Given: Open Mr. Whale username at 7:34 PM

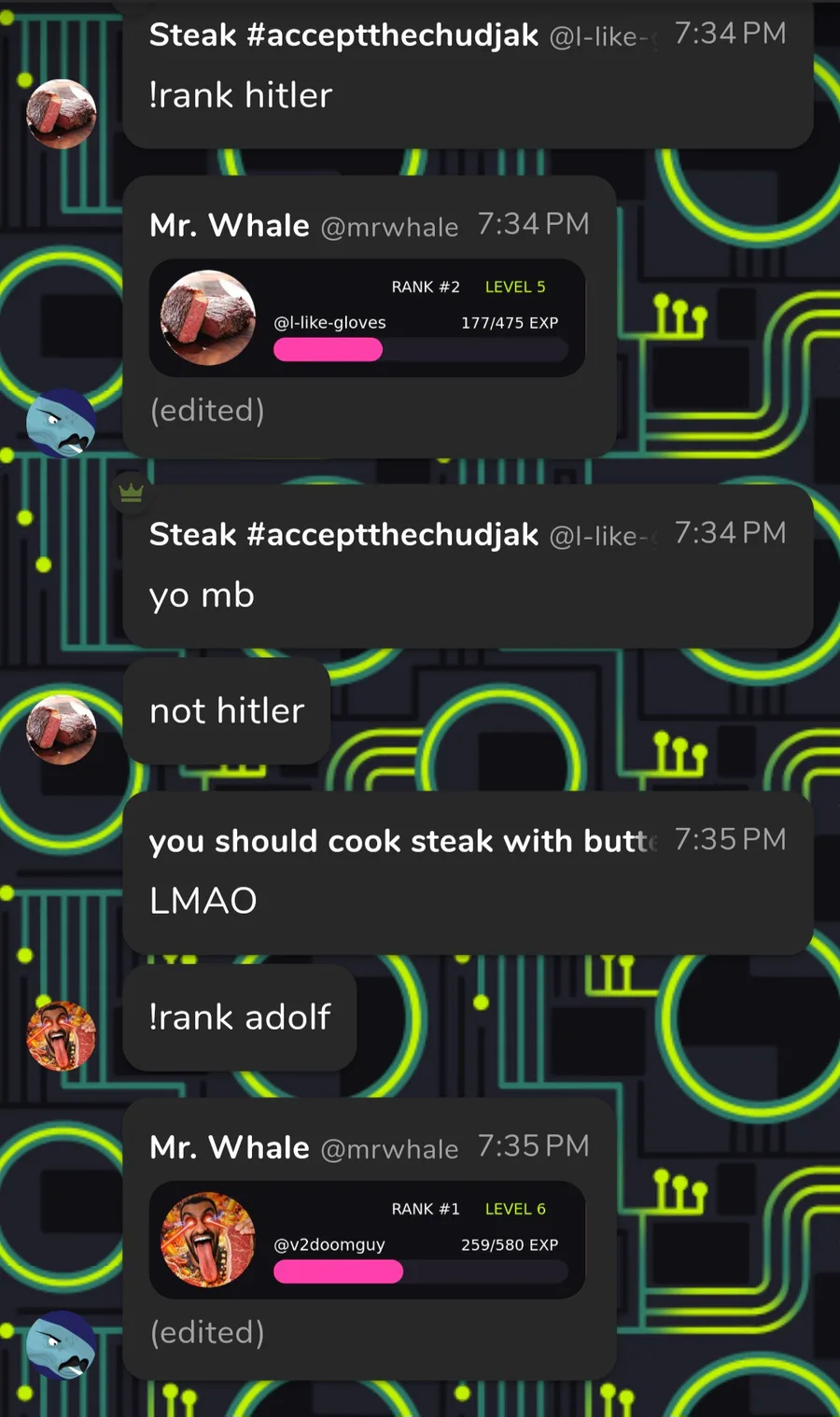Looking at the screenshot, I should 230,225.
